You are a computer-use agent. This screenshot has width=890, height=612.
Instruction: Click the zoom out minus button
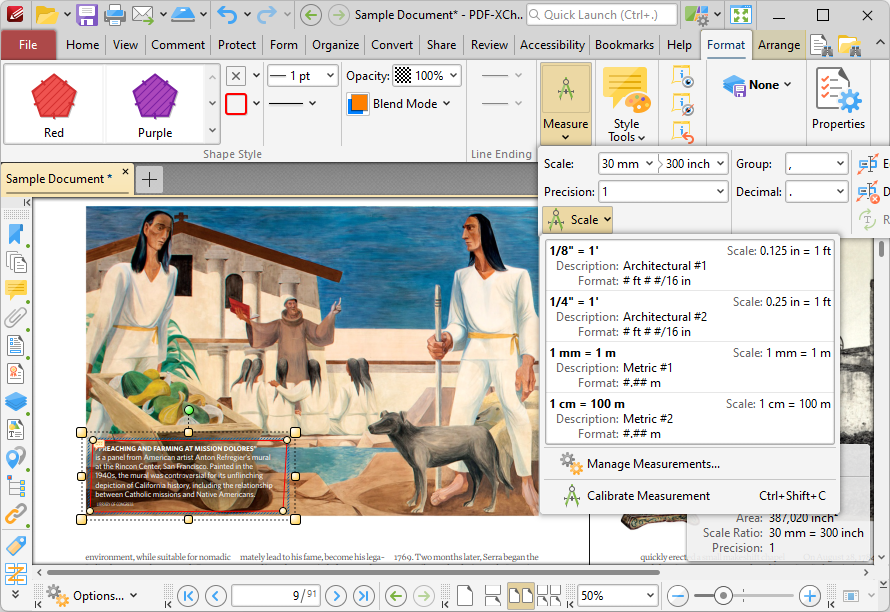click(678, 596)
